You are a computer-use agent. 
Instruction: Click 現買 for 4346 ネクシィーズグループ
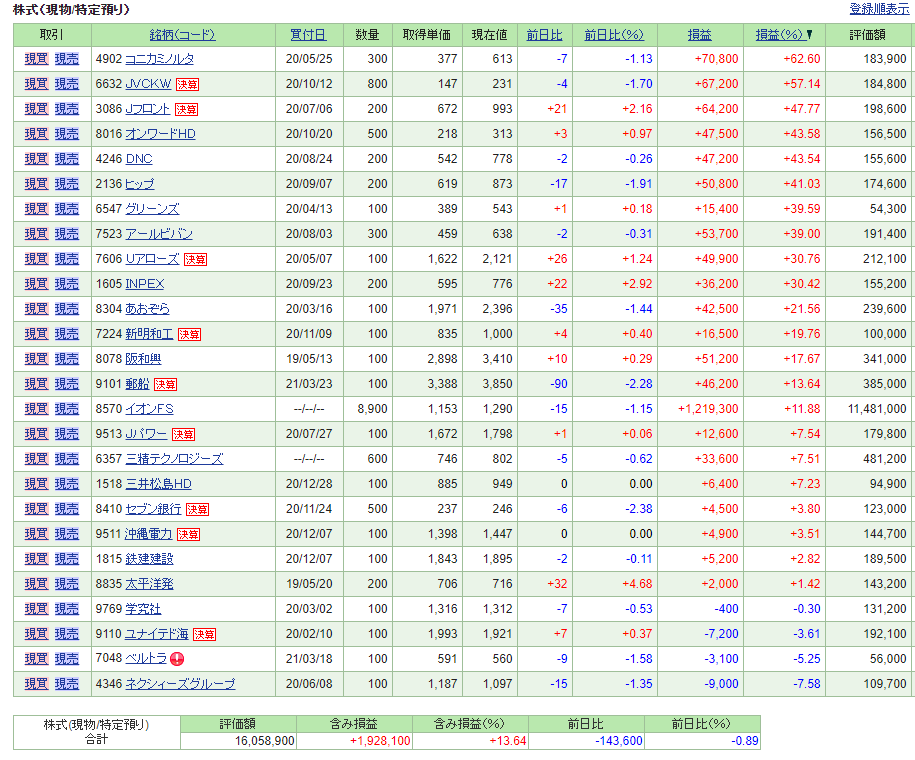click(x=36, y=684)
